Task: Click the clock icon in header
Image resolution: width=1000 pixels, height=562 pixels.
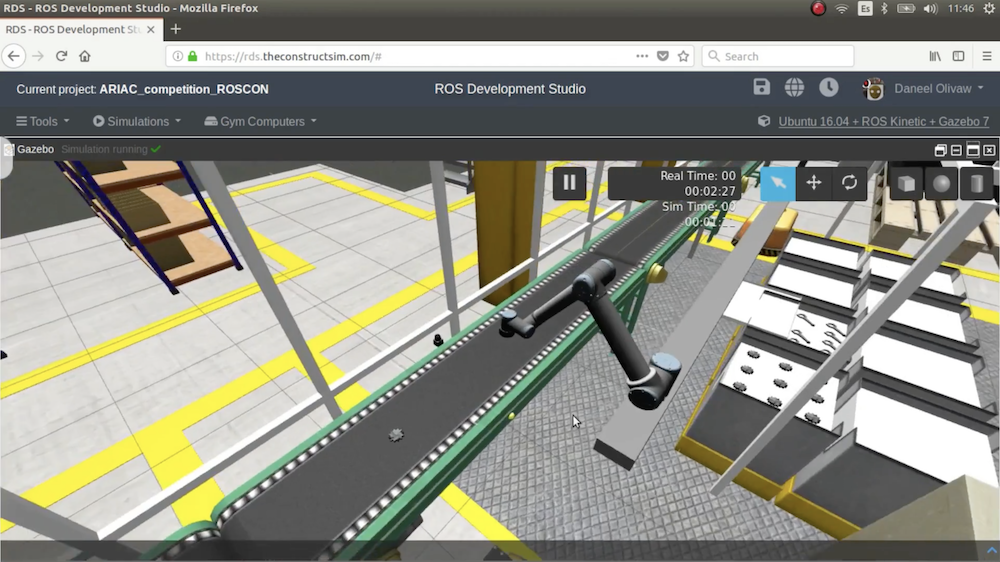Action: point(828,87)
